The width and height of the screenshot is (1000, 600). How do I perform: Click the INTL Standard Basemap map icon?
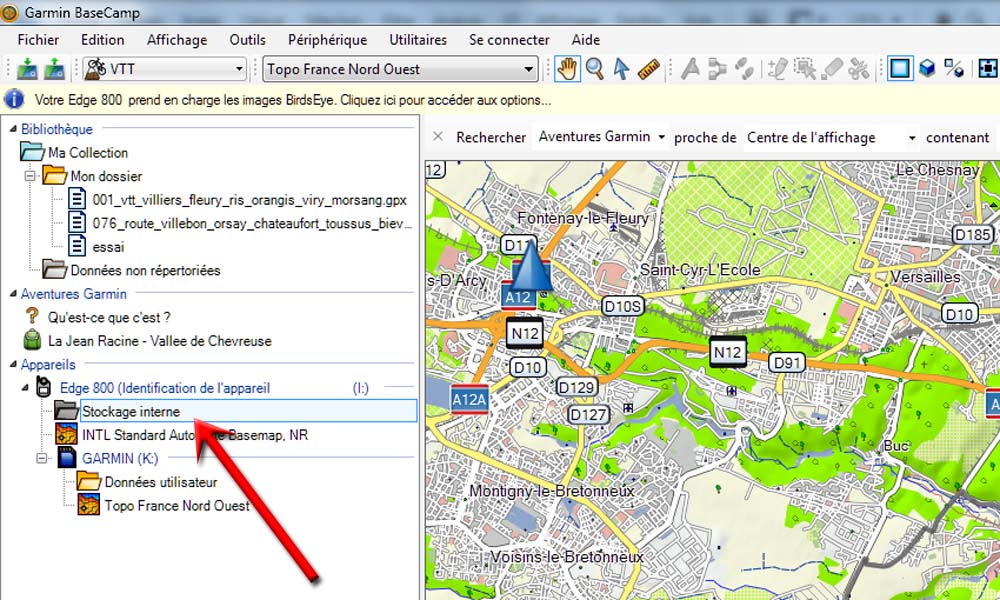pos(66,434)
